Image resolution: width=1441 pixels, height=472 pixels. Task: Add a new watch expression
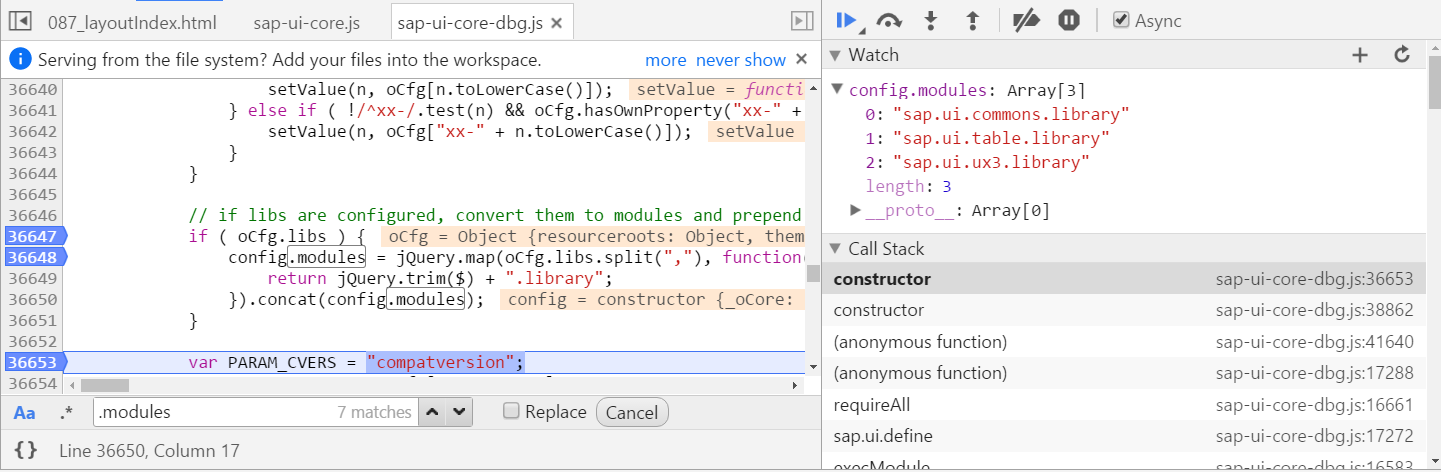(x=1359, y=55)
